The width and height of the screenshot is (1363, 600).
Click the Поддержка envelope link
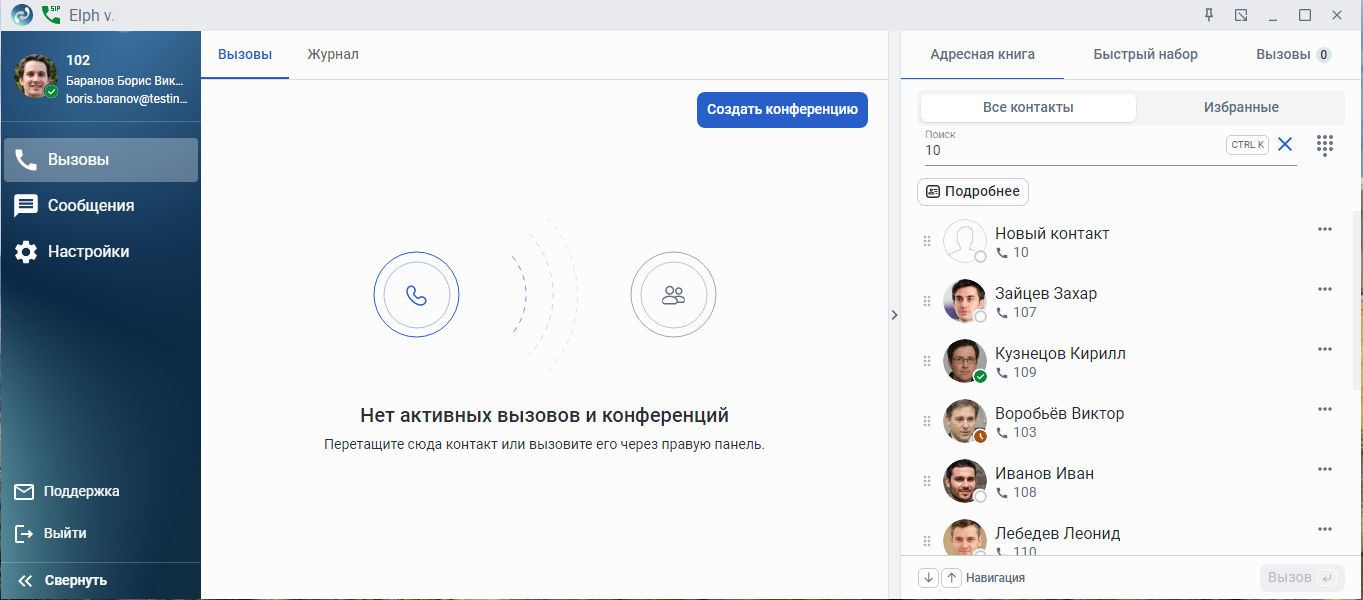click(66, 491)
